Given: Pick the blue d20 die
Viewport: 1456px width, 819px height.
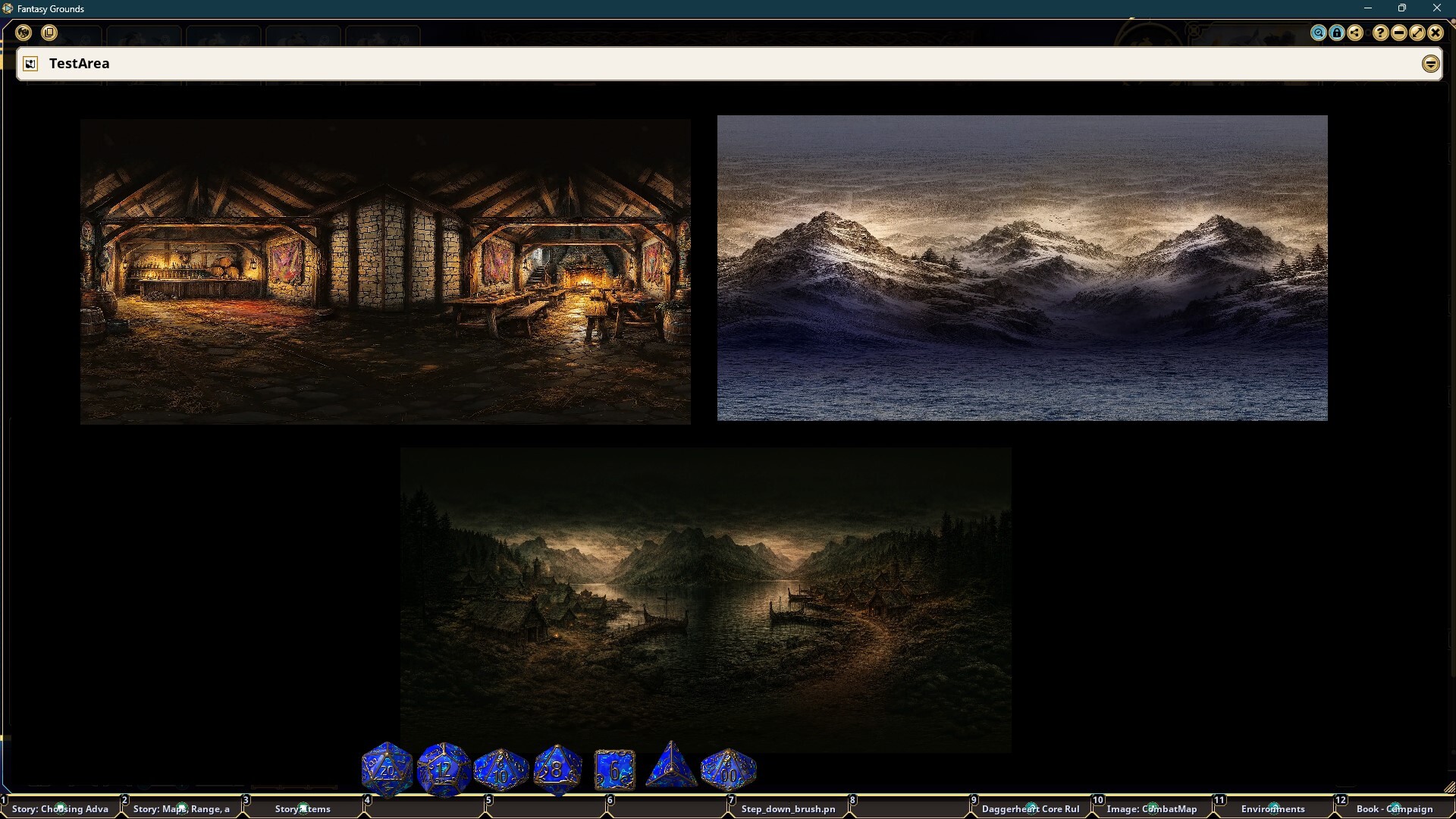Looking at the screenshot, I should [387, 770].
